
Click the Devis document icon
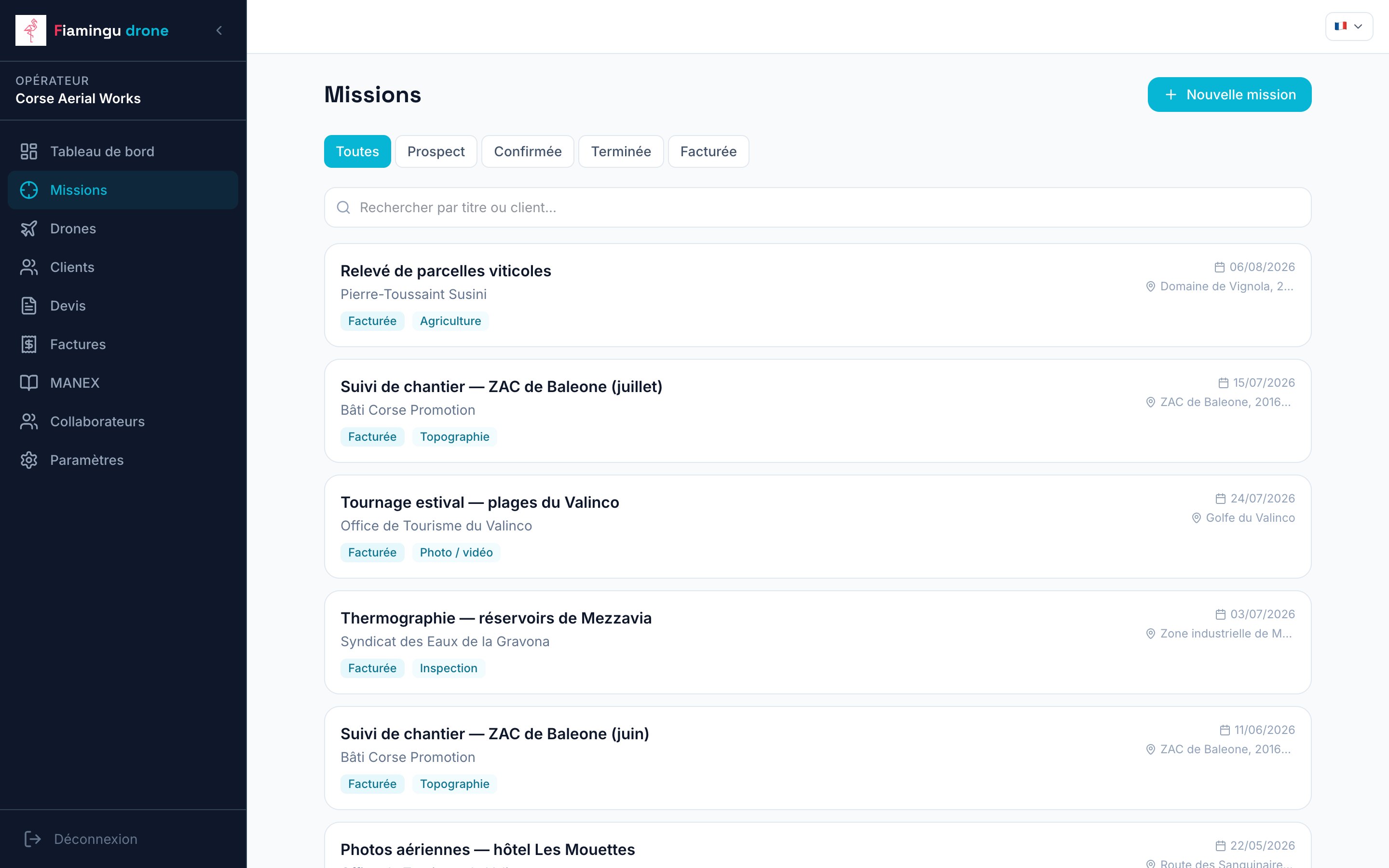[x=29, y=306]
